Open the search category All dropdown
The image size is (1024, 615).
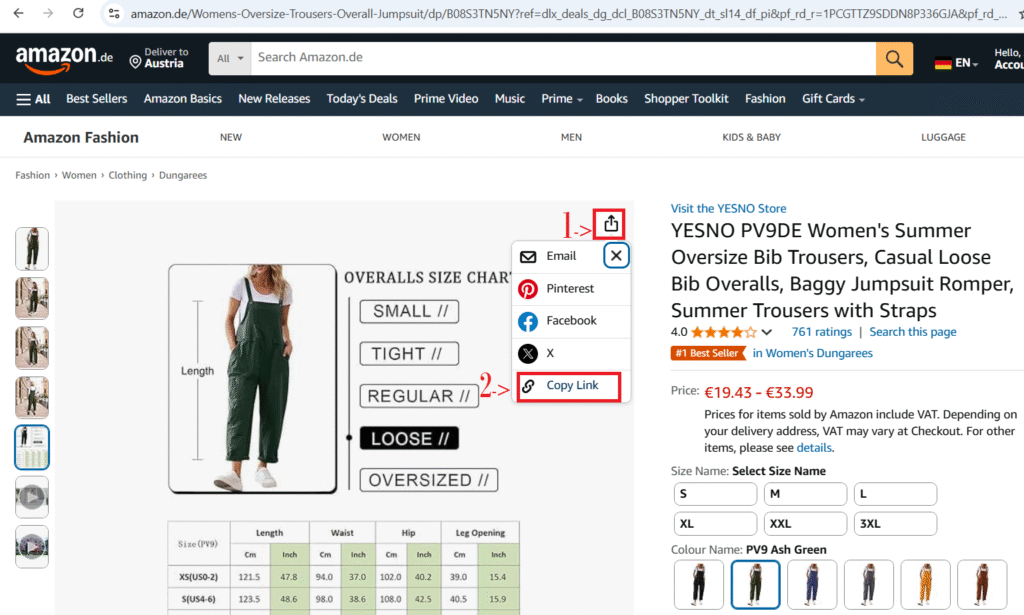(x=230, y=59)
